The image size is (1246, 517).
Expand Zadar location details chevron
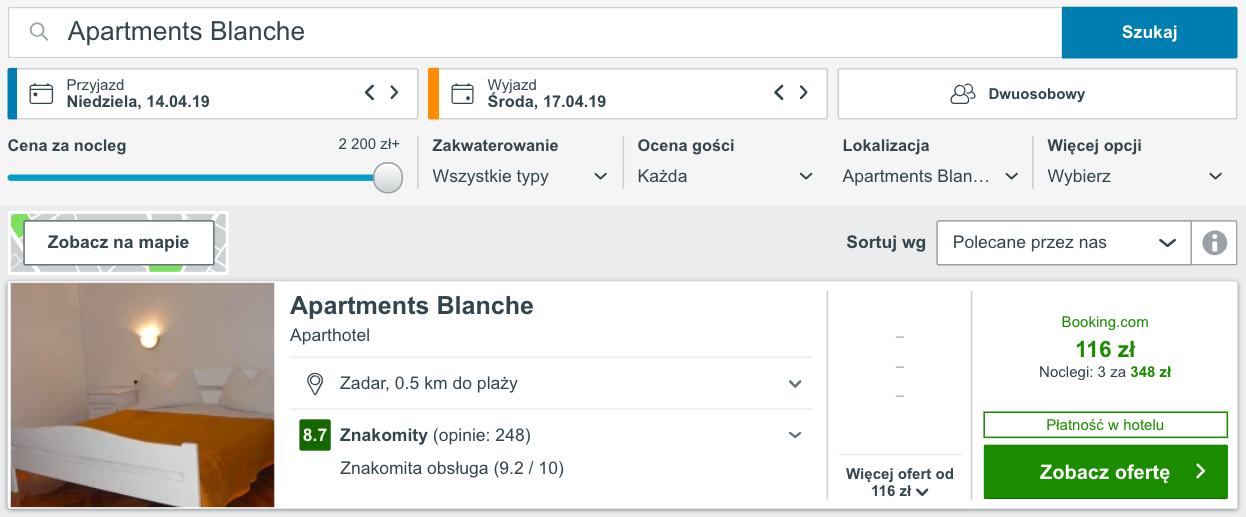(795, 384)
